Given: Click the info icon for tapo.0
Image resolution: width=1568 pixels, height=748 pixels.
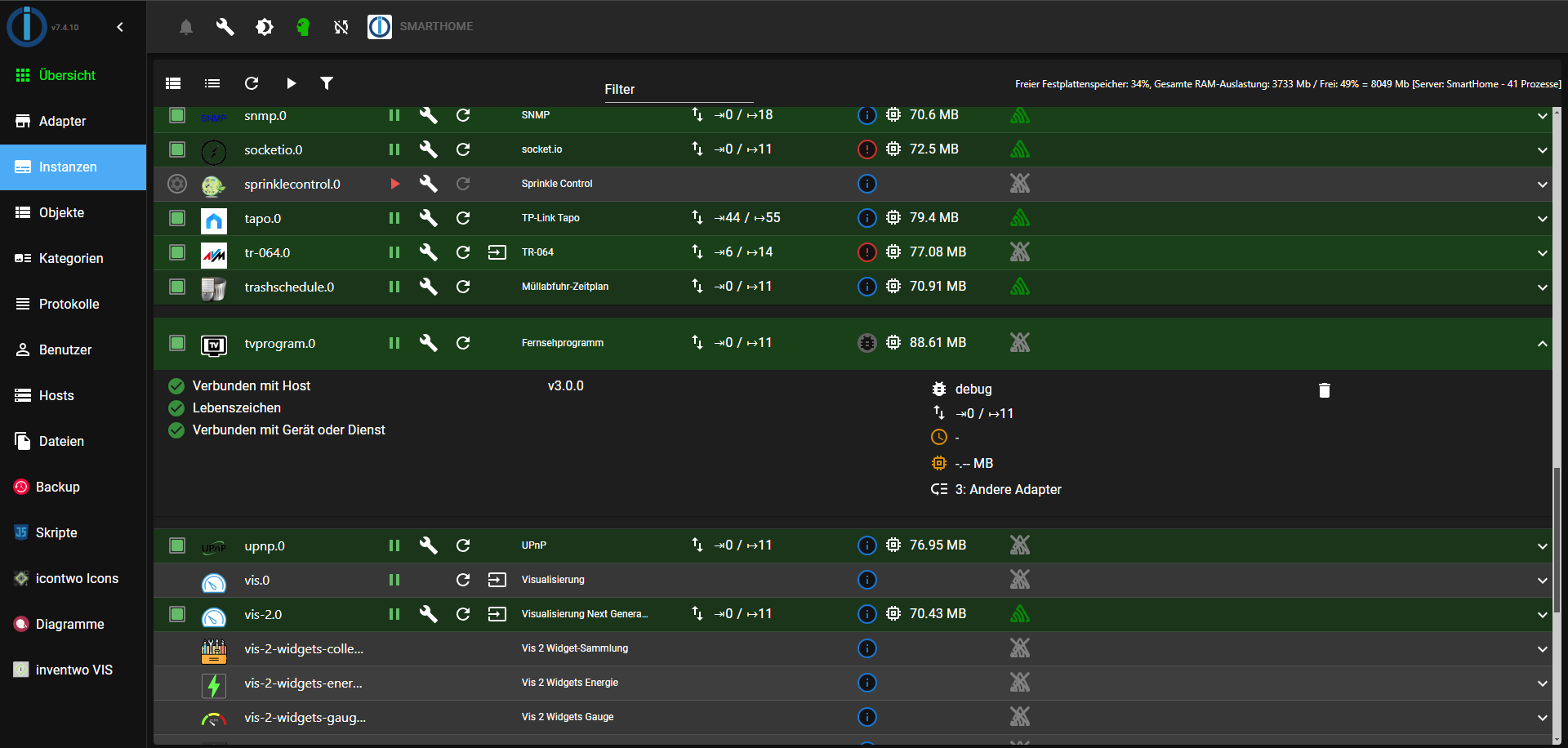Looking at the screenshot, I should [x=867, y=218].
